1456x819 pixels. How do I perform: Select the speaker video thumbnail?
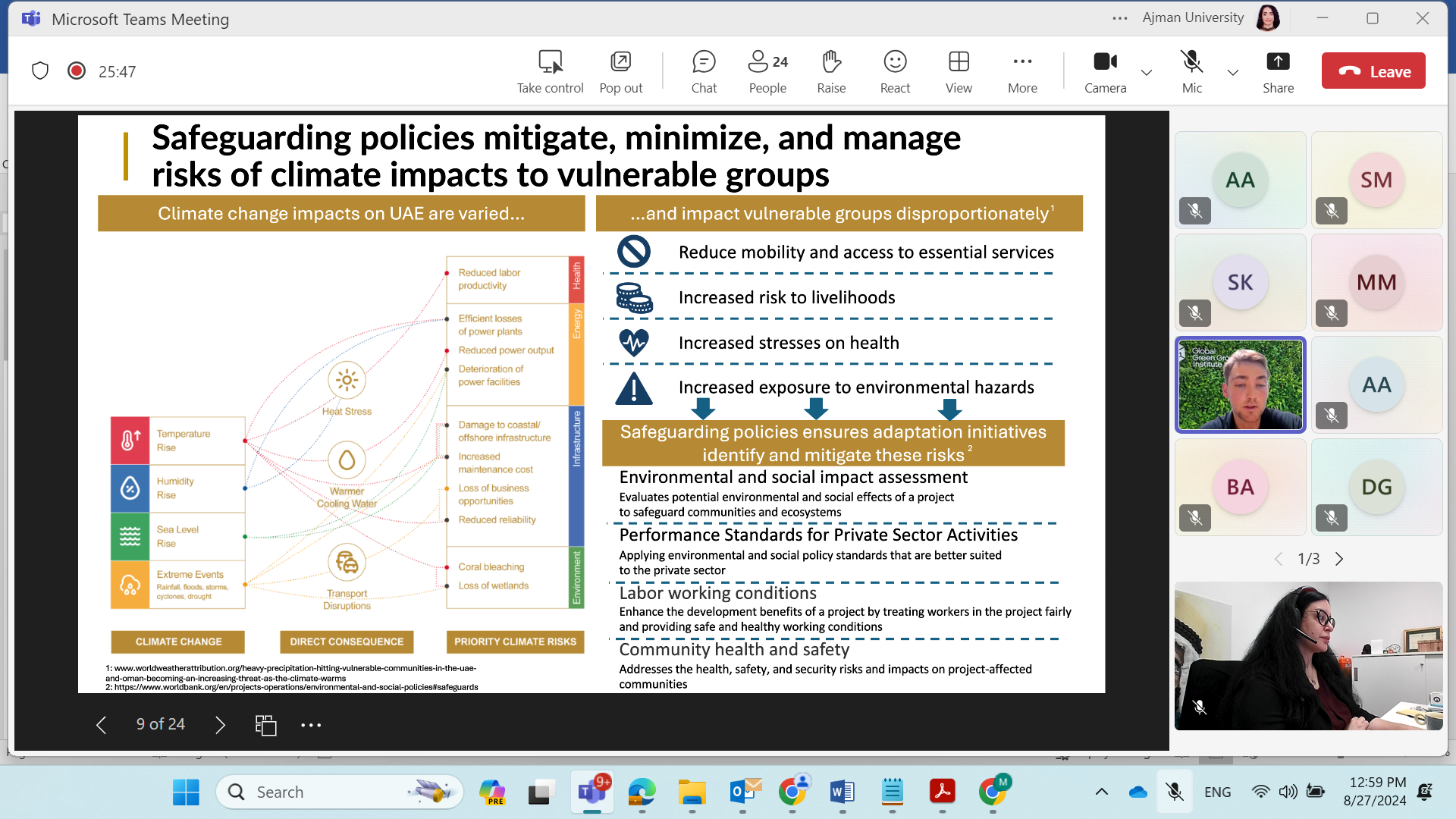(1240, 384)
